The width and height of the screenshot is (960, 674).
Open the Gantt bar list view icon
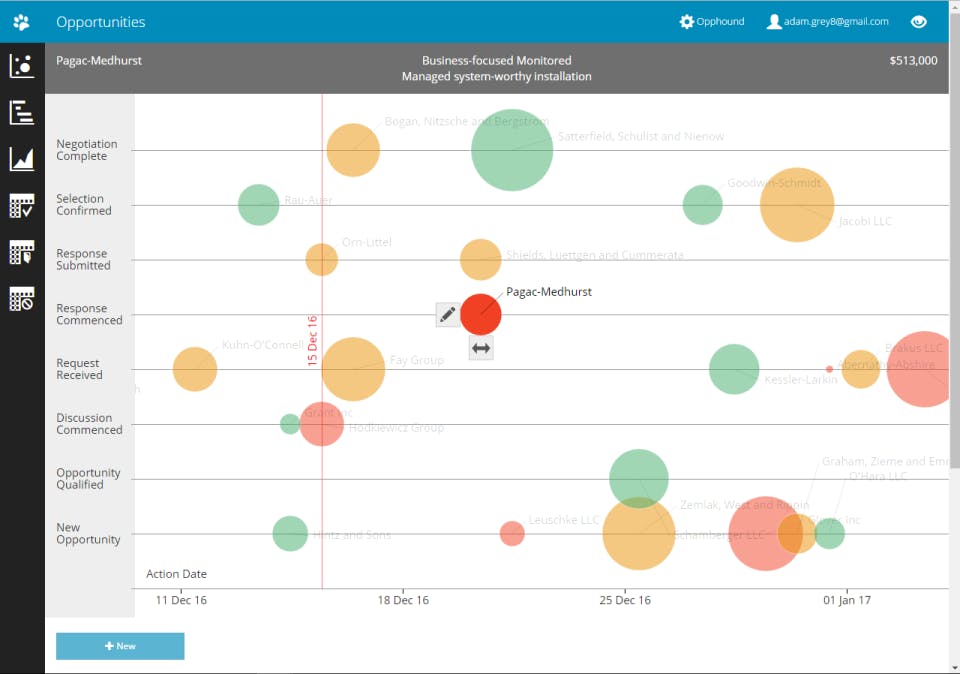coord(22,113)
